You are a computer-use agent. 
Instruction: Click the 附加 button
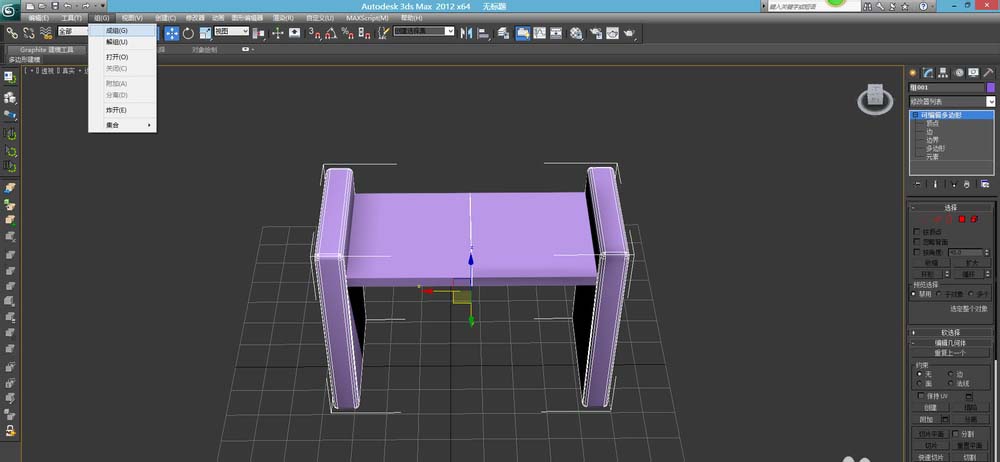[926, 419]
